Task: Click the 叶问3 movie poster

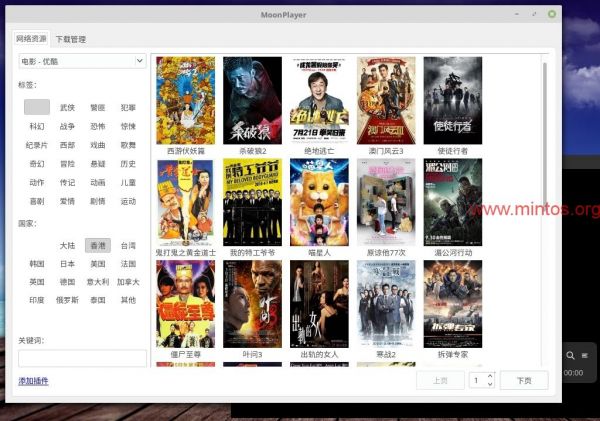Action: 252,304
